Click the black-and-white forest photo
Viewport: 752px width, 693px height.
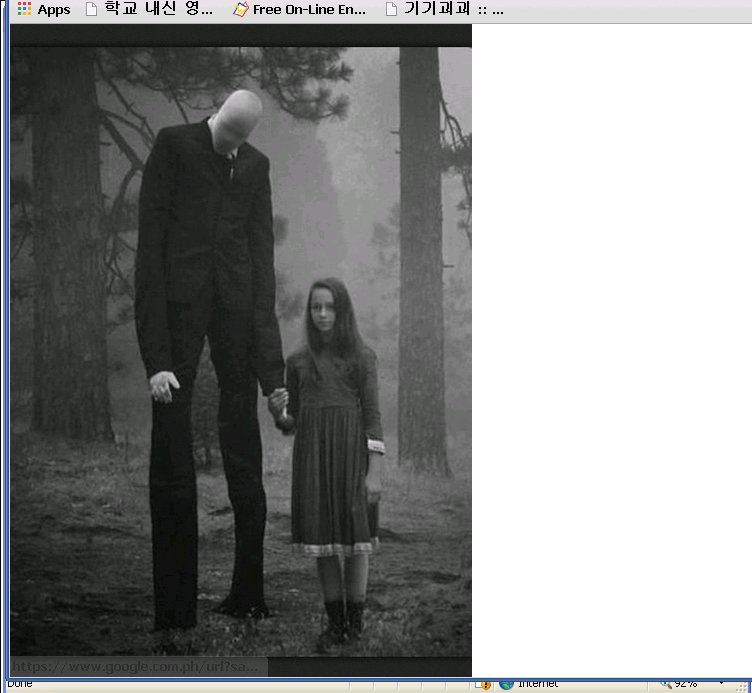tap(241, 352)
